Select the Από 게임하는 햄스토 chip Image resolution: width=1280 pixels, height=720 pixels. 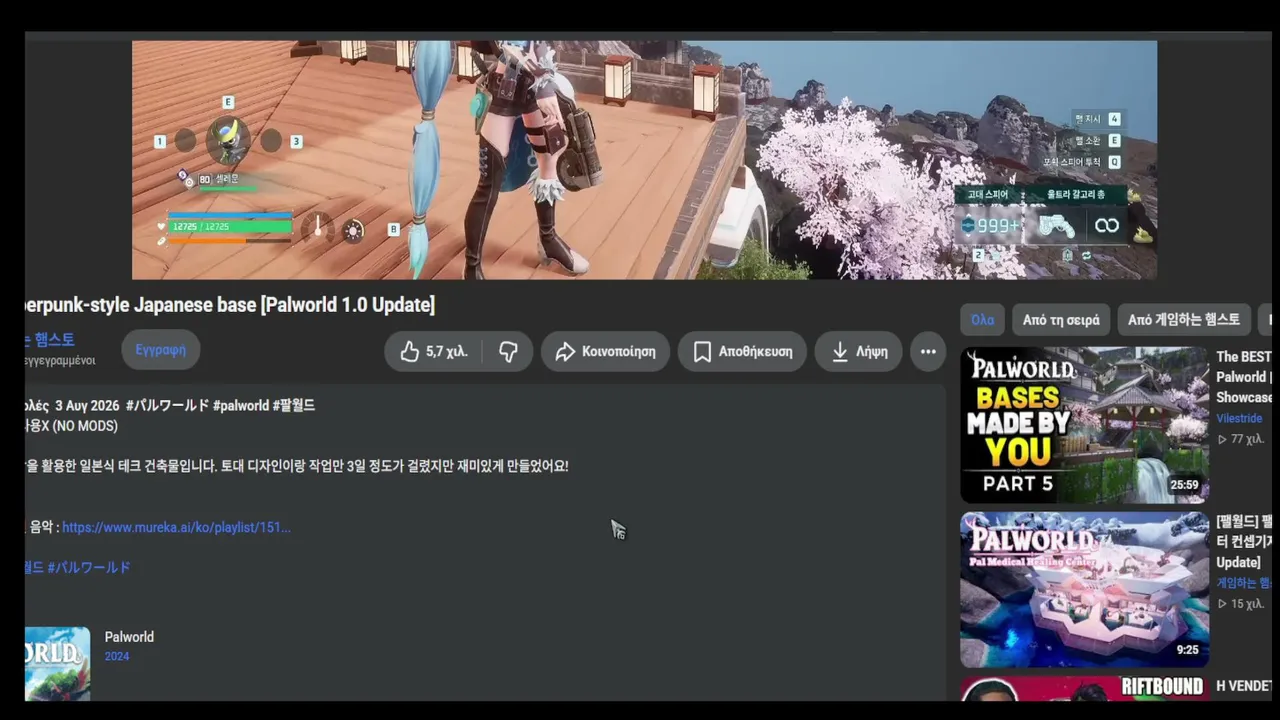pos(1184,320)
